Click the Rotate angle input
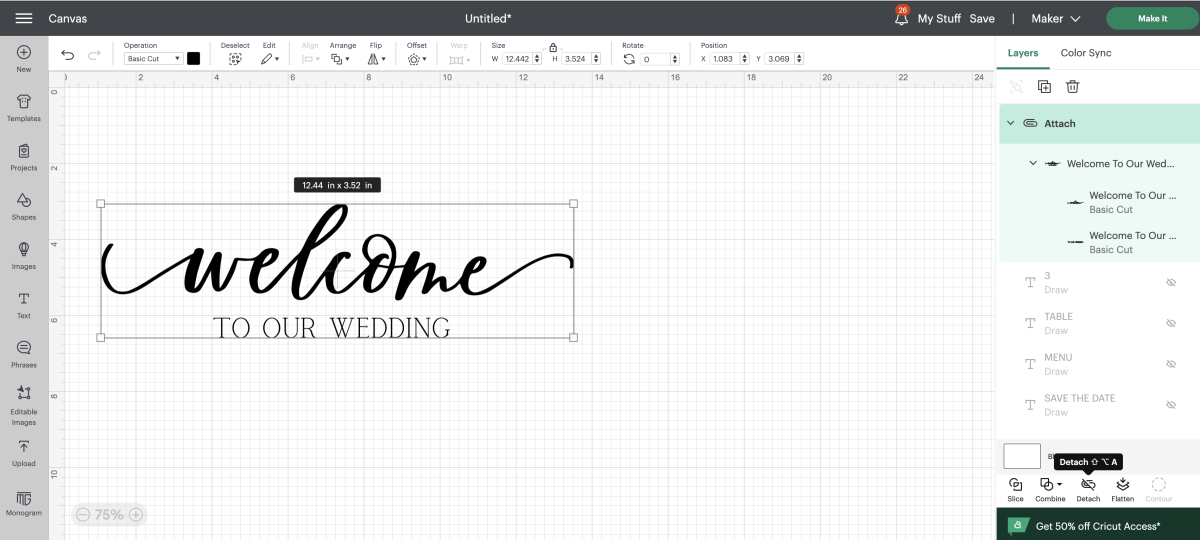The height and width of the screenshot is (540, 1200). tap(658, 59)
